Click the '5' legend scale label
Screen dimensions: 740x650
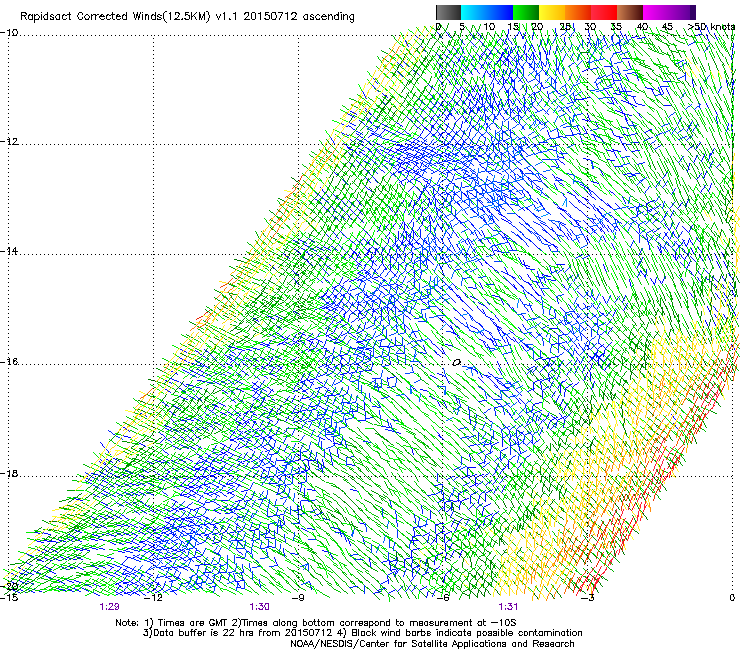(462, 27)
